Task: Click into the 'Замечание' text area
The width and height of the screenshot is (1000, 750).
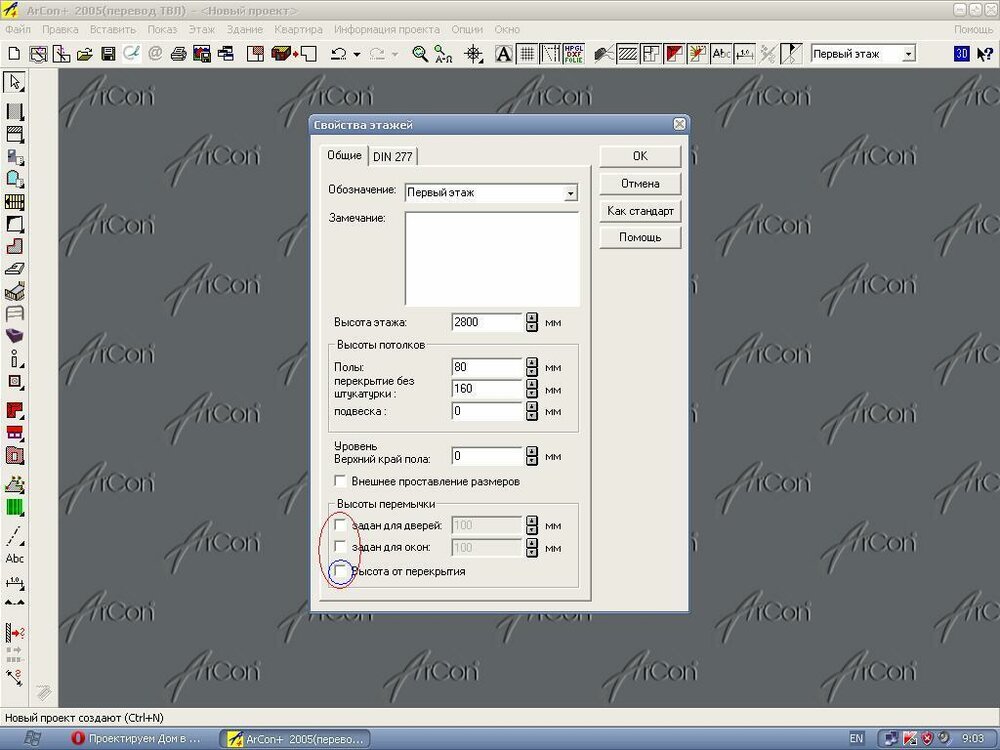Action: [x=492, y=259]
